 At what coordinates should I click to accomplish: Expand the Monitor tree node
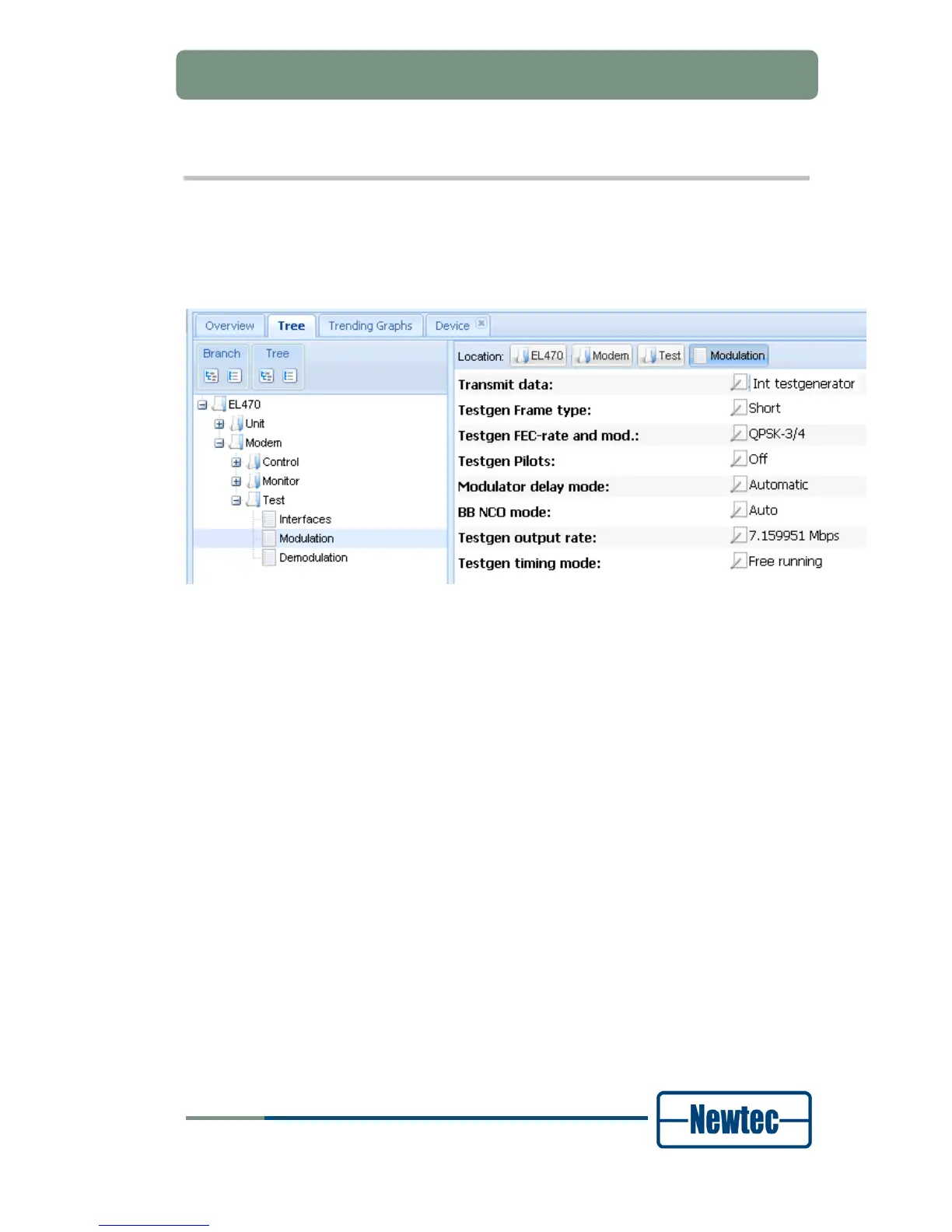pos(236,481)
